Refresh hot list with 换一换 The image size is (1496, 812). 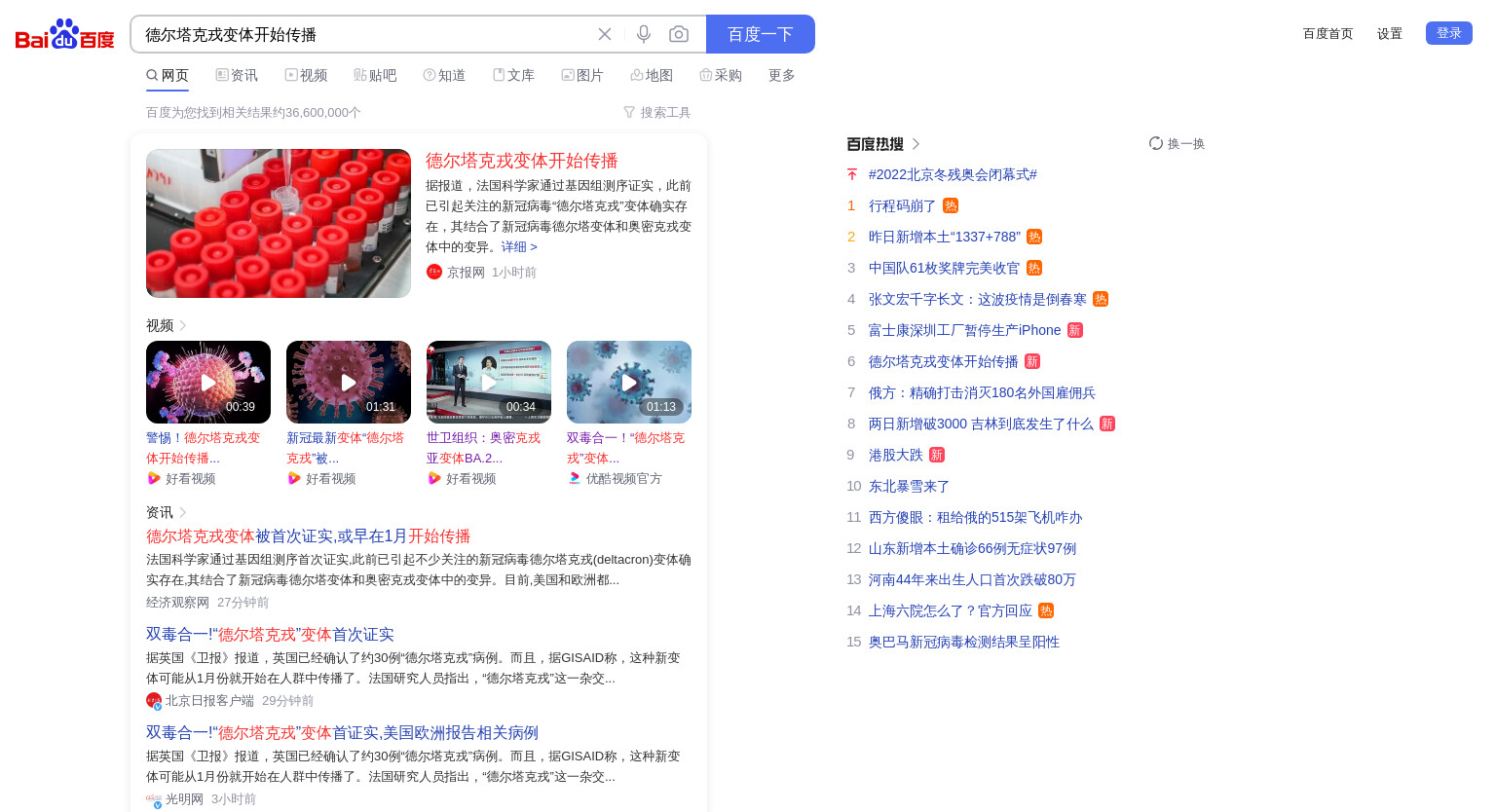(x=1177, y=143)
